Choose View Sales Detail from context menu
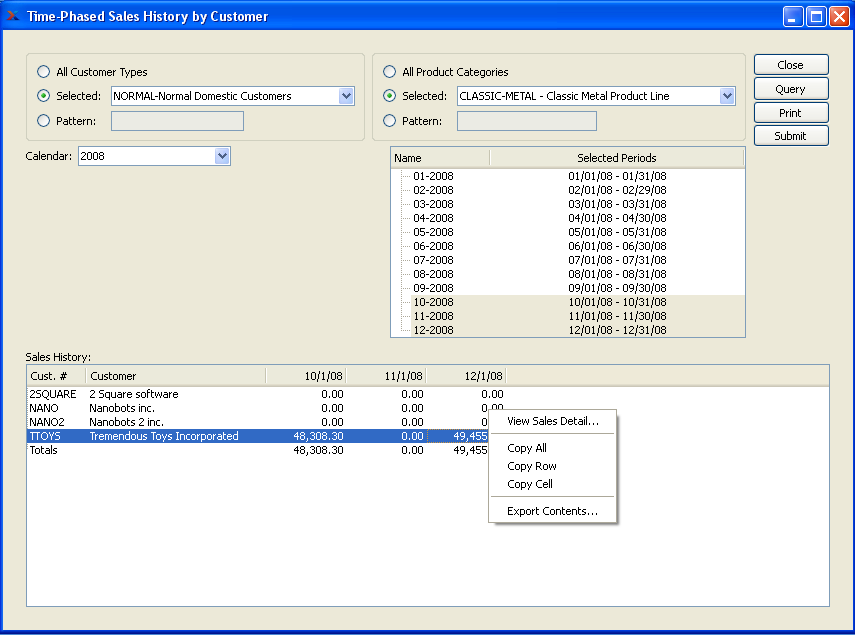The width and height of the screenshot is (855, 635). tap(553, 421)
